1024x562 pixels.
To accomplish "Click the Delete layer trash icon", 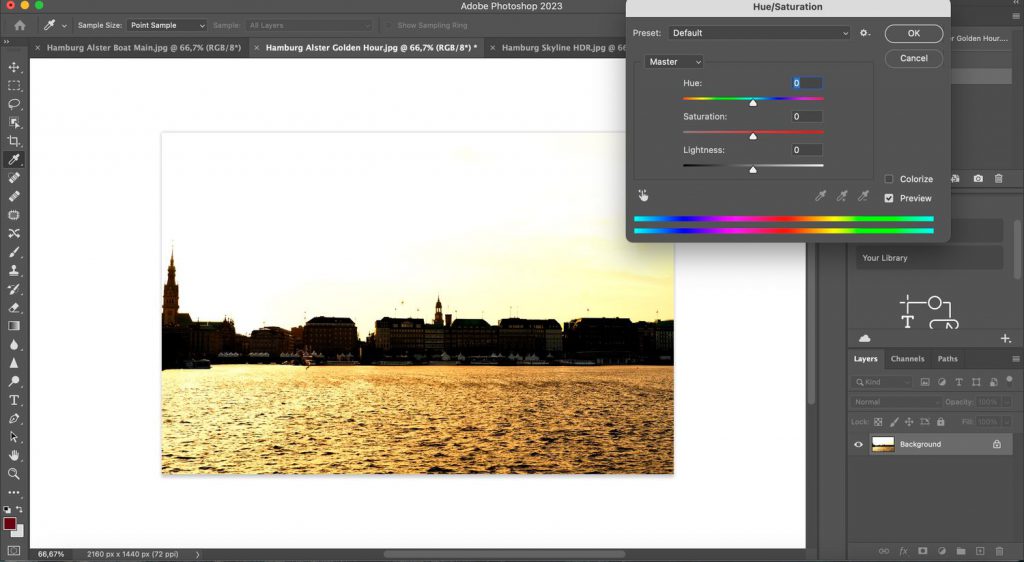I will click(999, 552).
